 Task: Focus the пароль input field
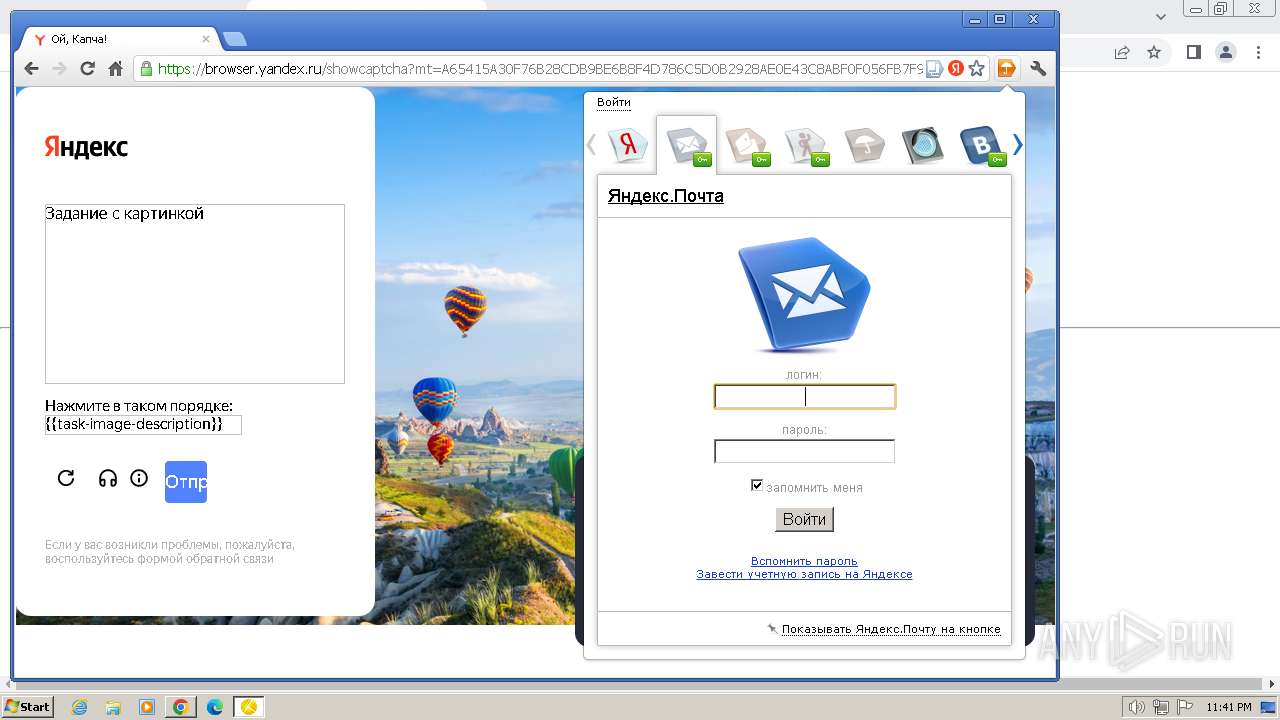pos(804,451)
